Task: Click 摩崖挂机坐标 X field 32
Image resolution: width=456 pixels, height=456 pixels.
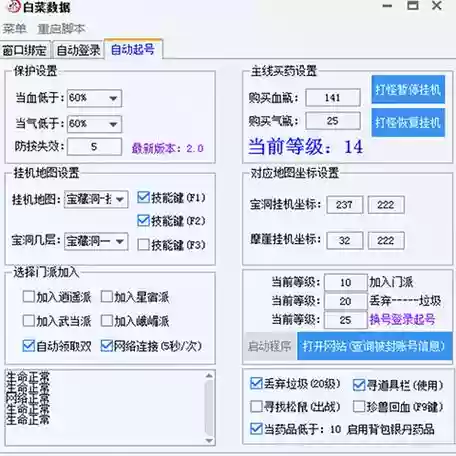Action: coord(345,240)
